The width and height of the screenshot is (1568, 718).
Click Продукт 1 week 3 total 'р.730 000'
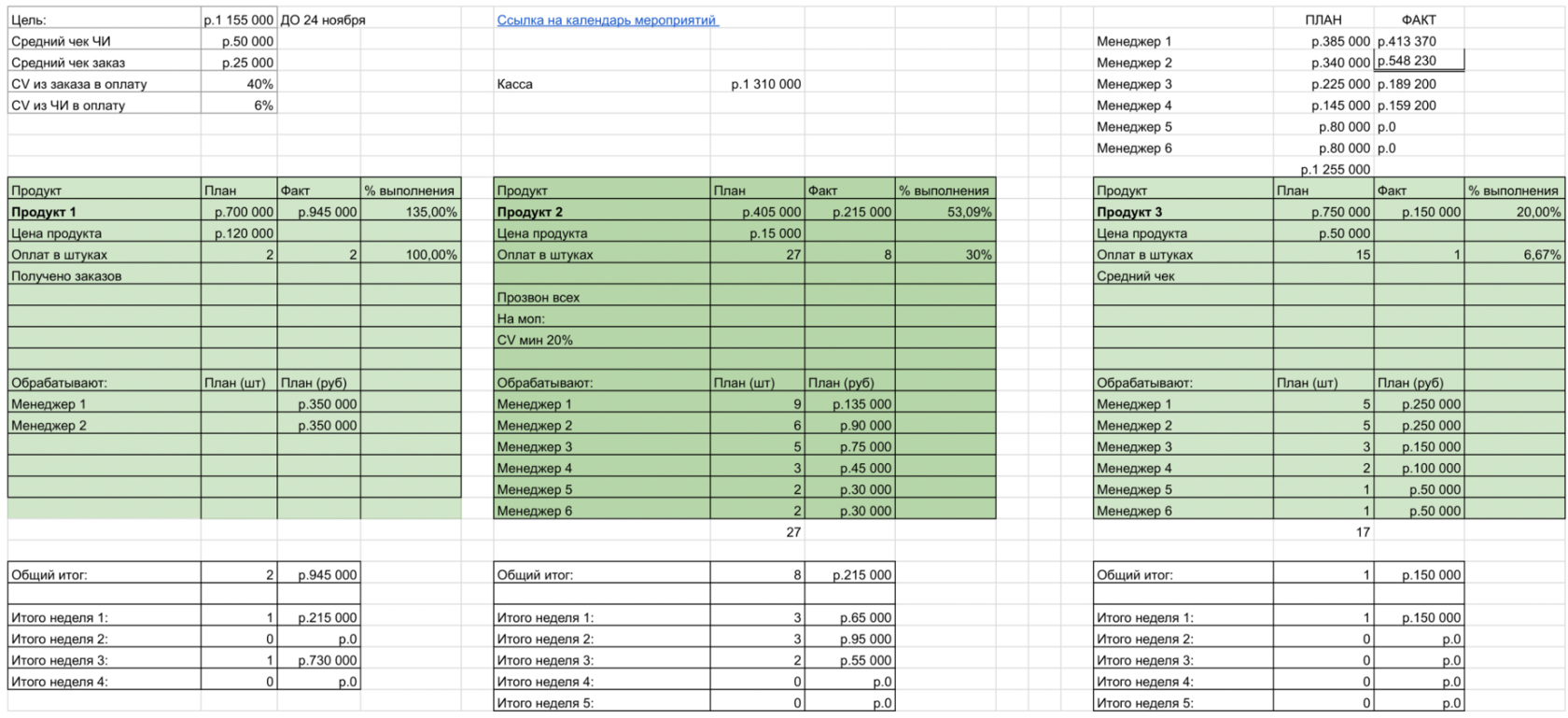click(x=319, y=660)
